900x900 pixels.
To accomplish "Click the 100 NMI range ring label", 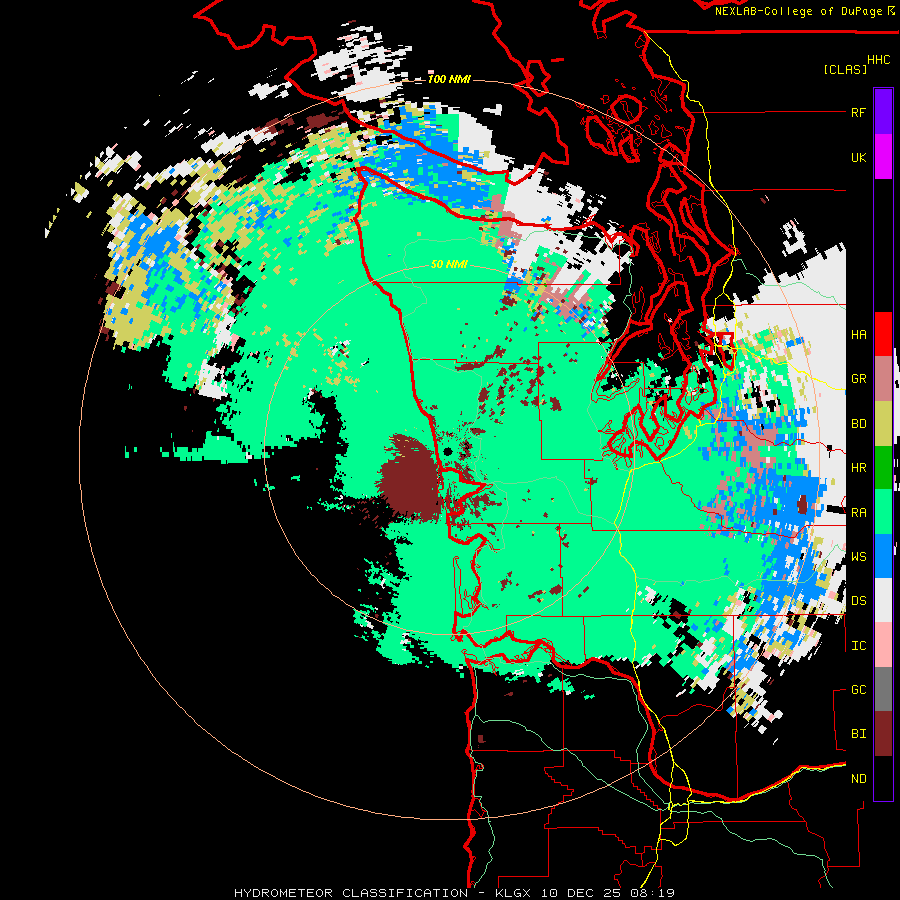I will pos(449,79).
